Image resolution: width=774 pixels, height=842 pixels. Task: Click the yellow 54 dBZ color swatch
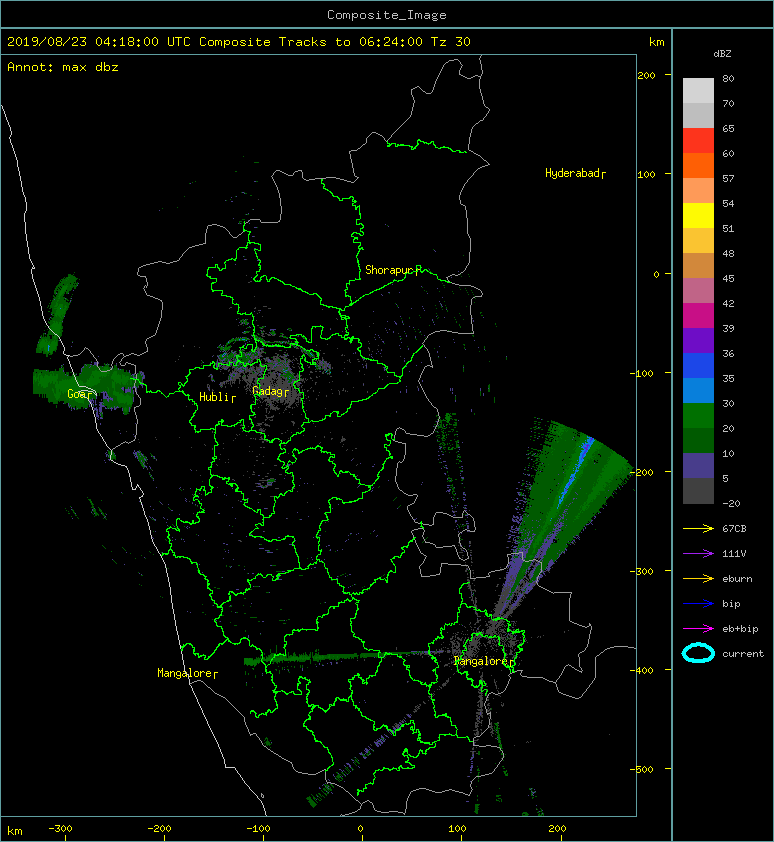pyautogui.click(x=698, y=215)
